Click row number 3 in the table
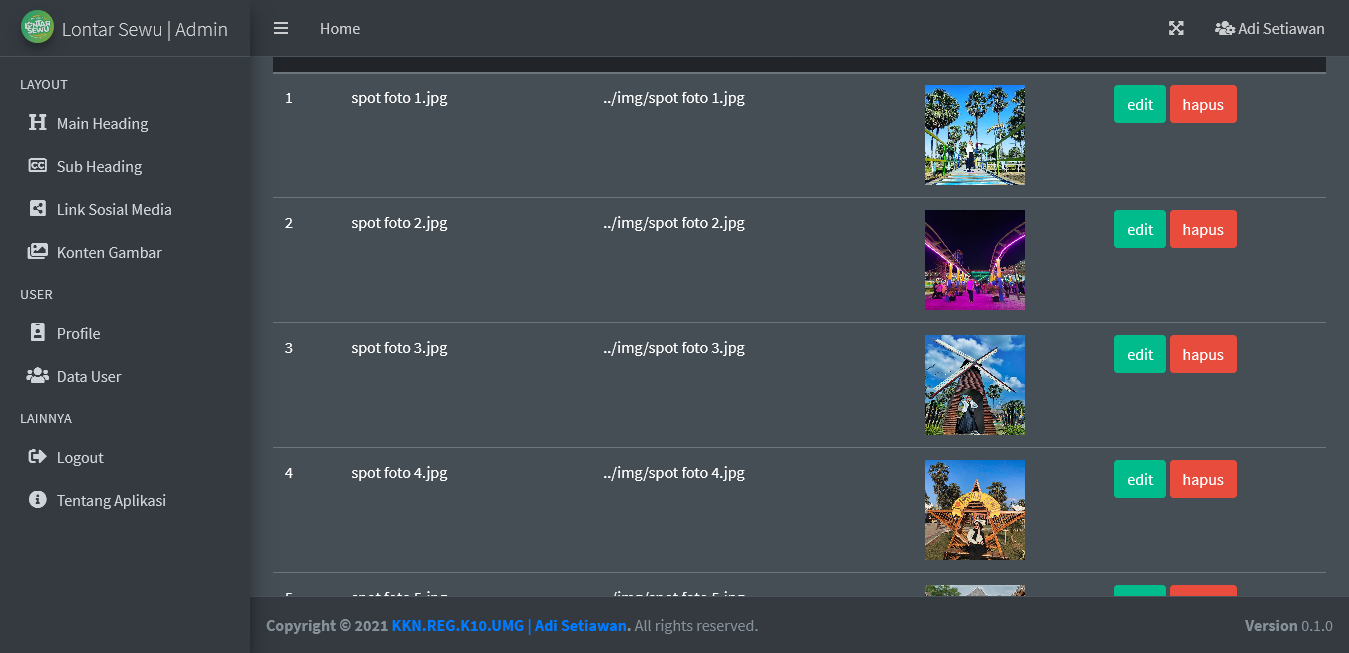The height and width of the screenshot is (653, 1349). pyautogui.click(x=289, y=348)
